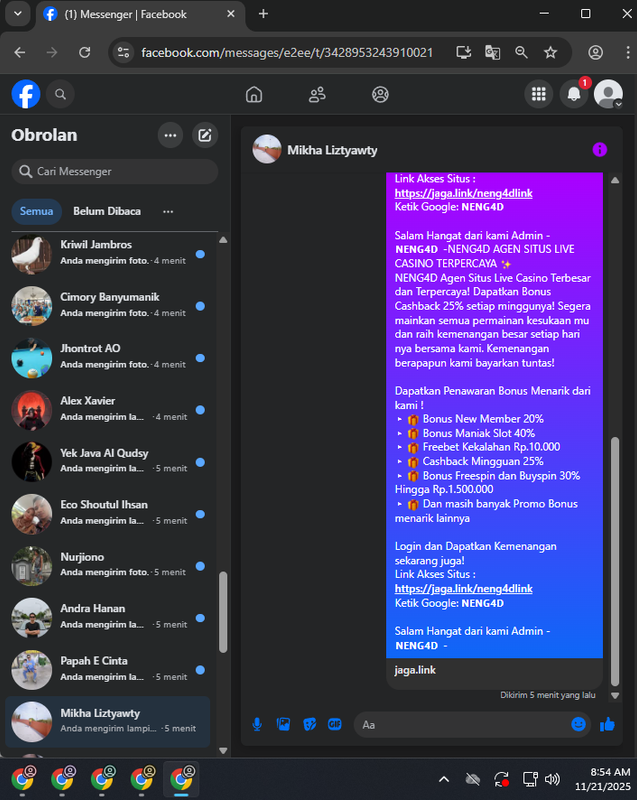Image resolution: width=637 pixels, height=800 pixels.
Task: Open Chrome three-dot menu
Action: point(628,52)
